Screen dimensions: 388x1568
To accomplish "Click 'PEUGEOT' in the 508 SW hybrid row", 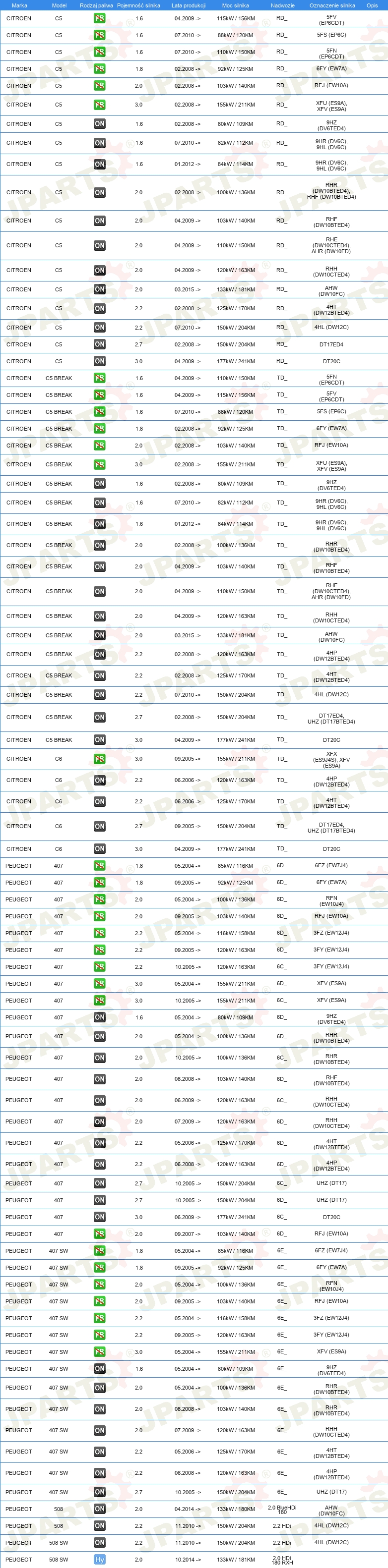I will 19,1560.
